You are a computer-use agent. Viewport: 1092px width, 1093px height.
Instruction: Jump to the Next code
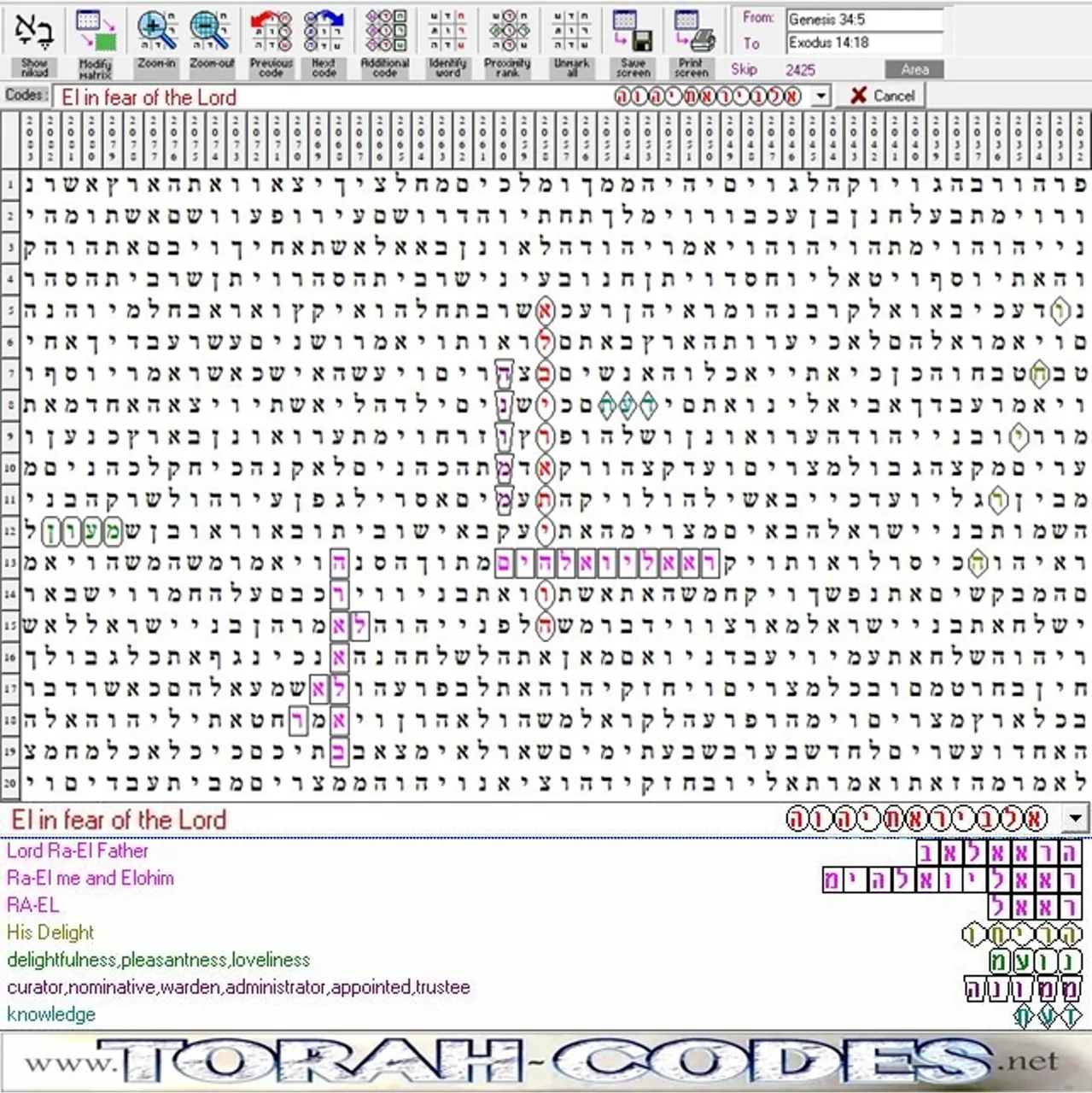324,43
